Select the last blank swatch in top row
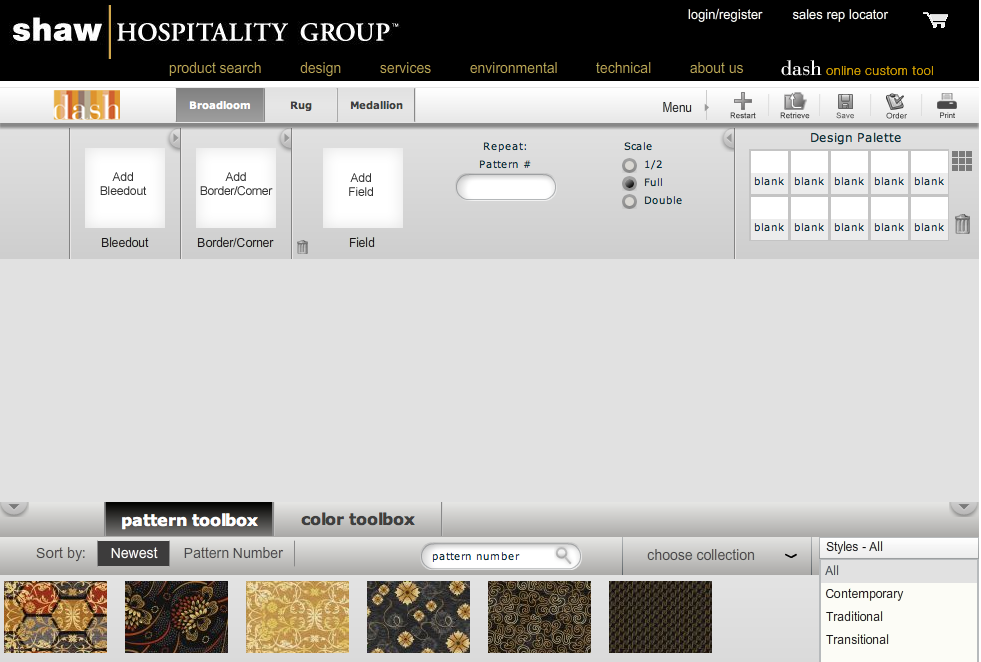981x662 pixels. (929, 171)
